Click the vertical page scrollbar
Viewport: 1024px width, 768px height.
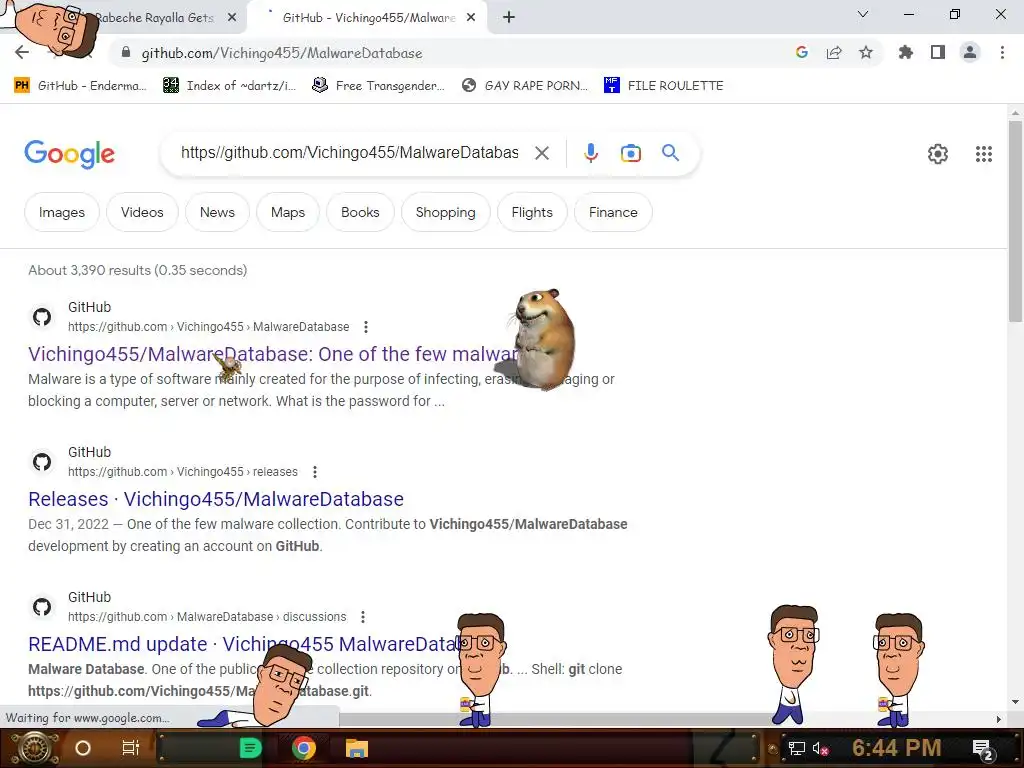pos(1015,221)
